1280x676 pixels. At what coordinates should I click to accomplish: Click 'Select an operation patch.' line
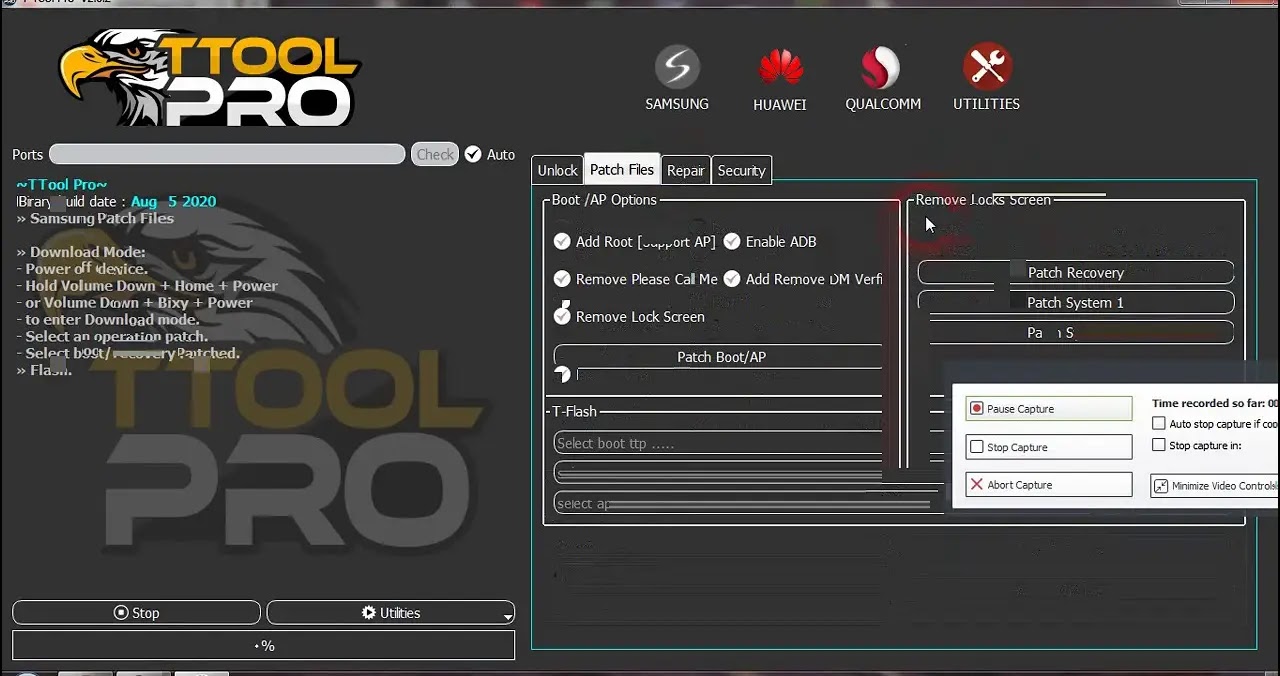112,336
